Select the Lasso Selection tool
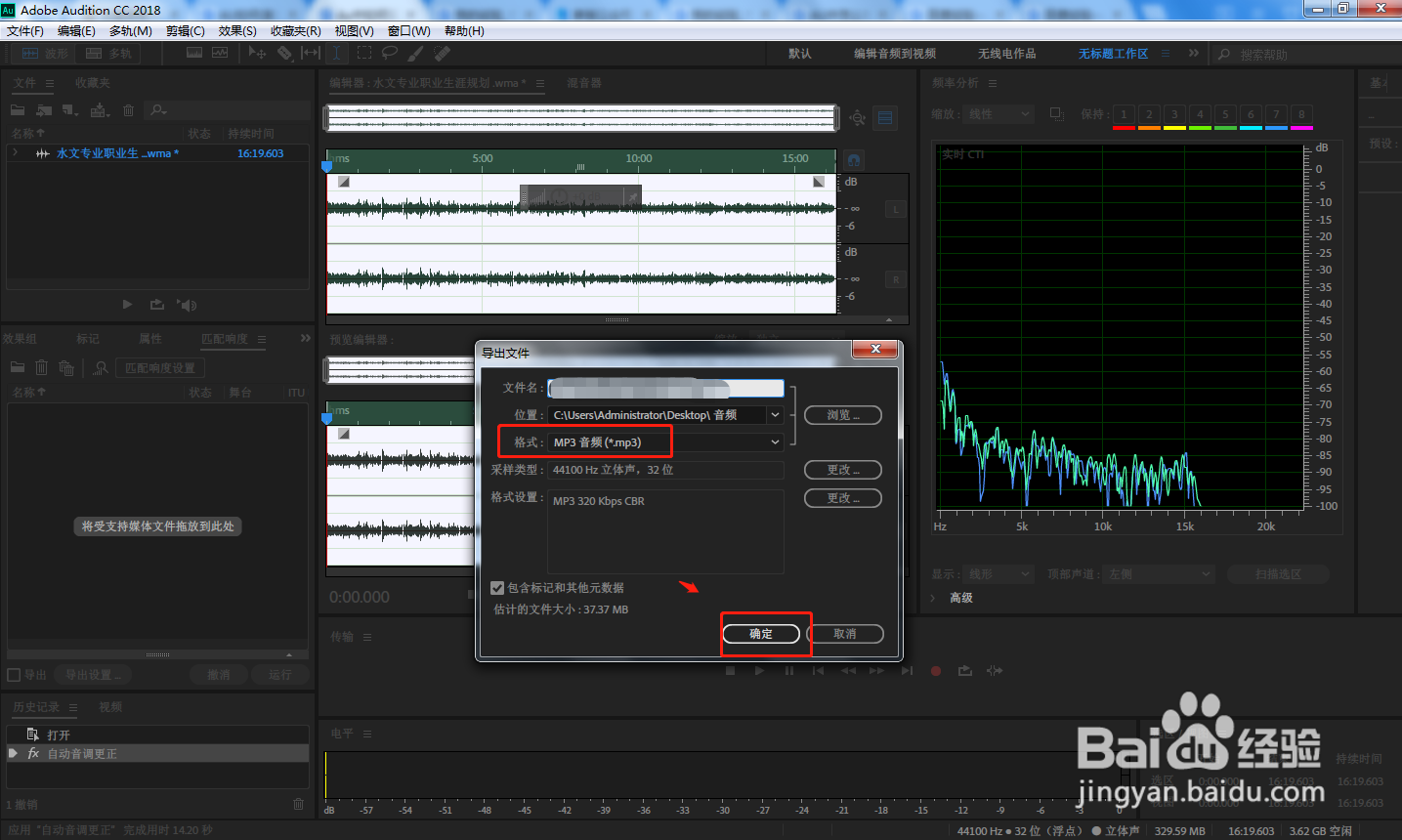1402x840 pixels. (x=390, y=53)
